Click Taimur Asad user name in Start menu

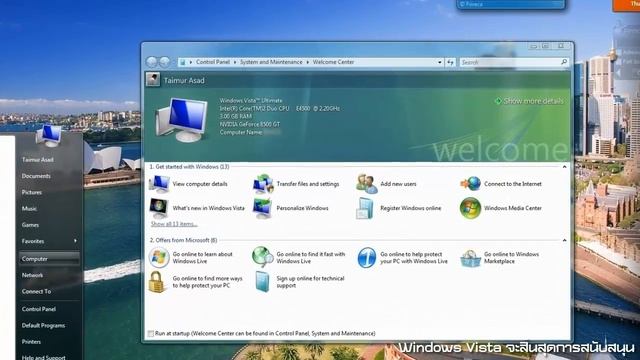click(x=38, y=160)
